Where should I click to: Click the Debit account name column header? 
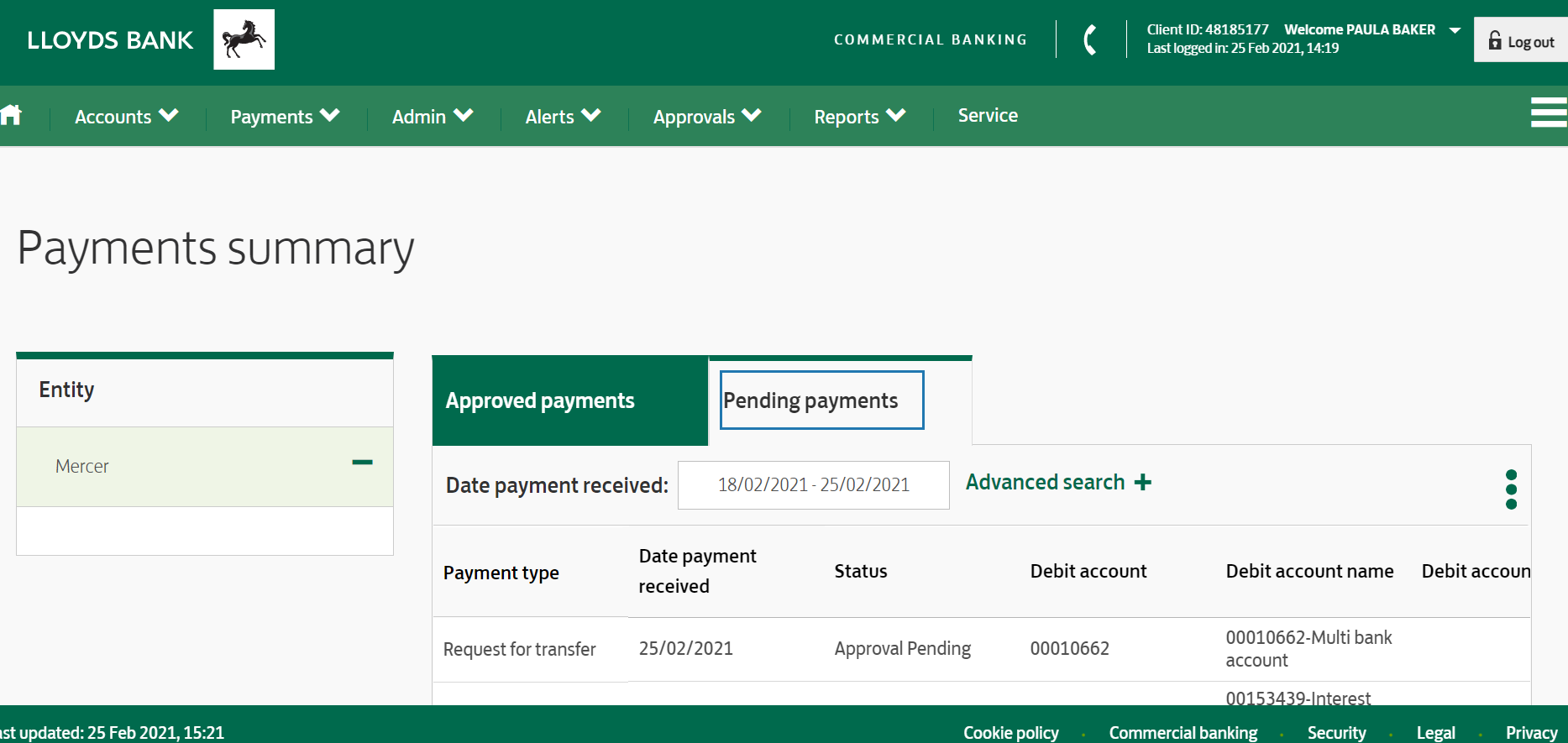coord(1310,571)
